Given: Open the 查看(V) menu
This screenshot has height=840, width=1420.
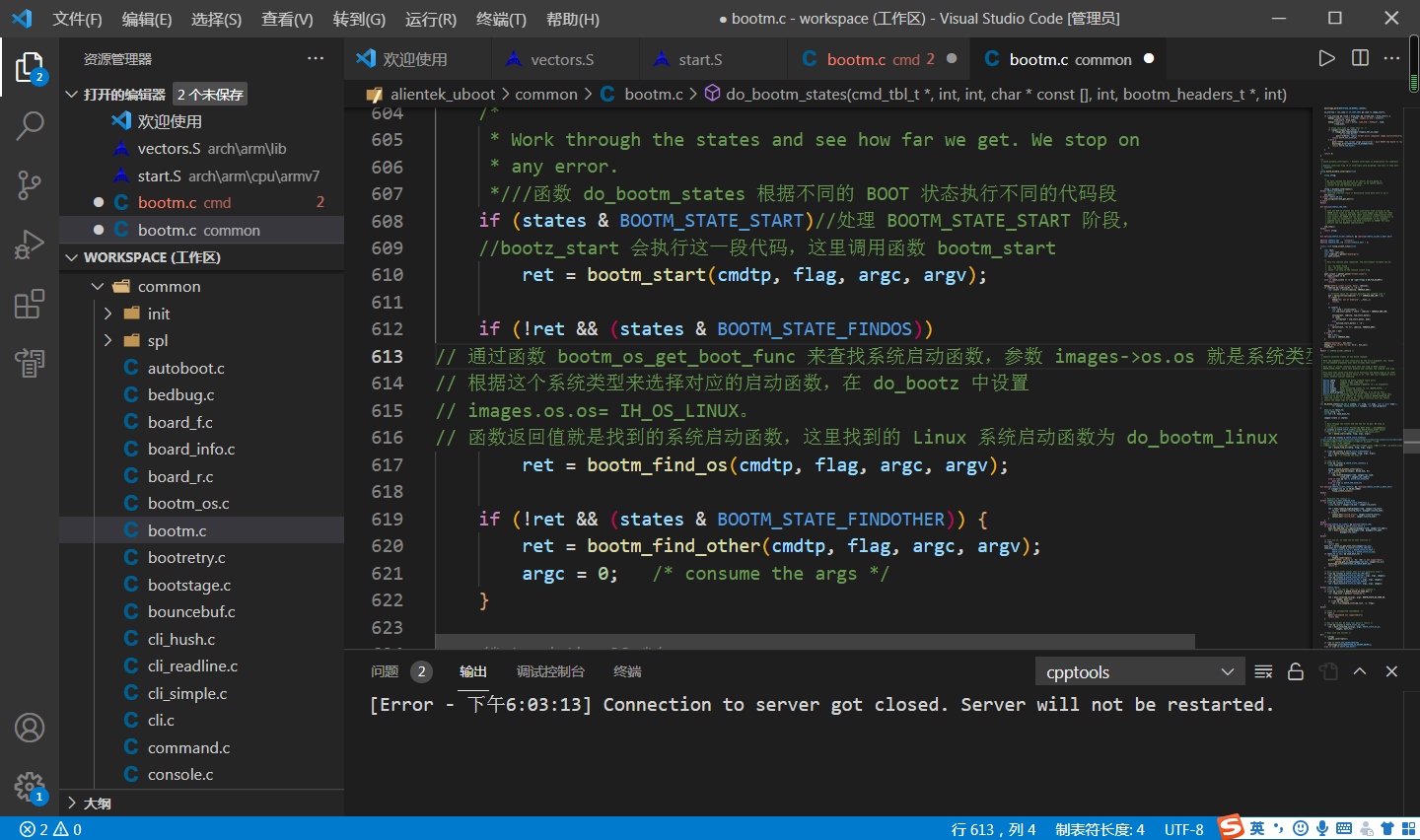Looking at the screenshot, I should (287, 19).
